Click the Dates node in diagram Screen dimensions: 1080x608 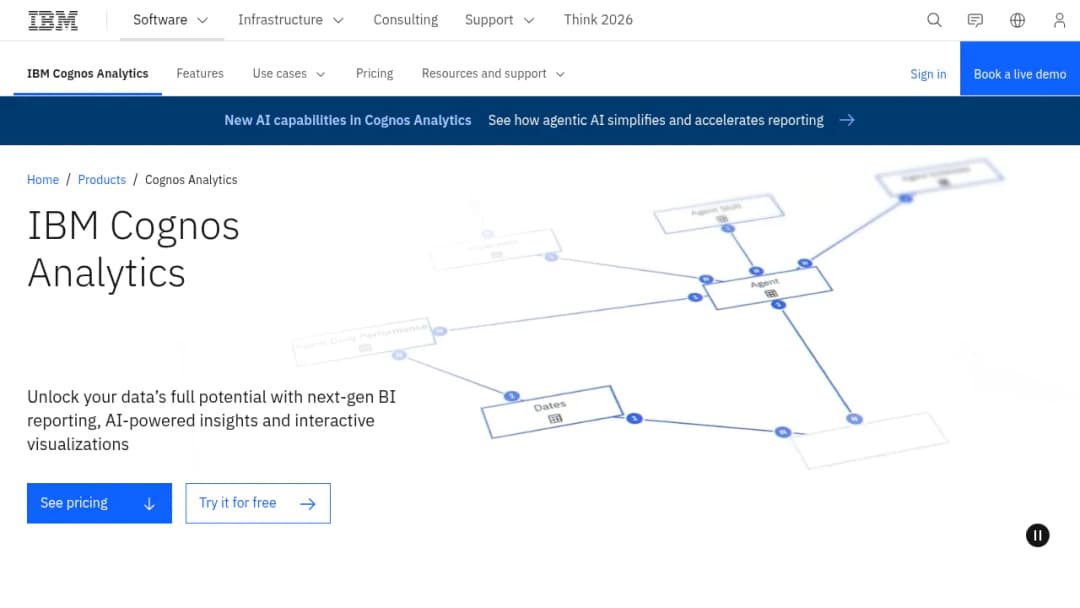tap(552, 412)
